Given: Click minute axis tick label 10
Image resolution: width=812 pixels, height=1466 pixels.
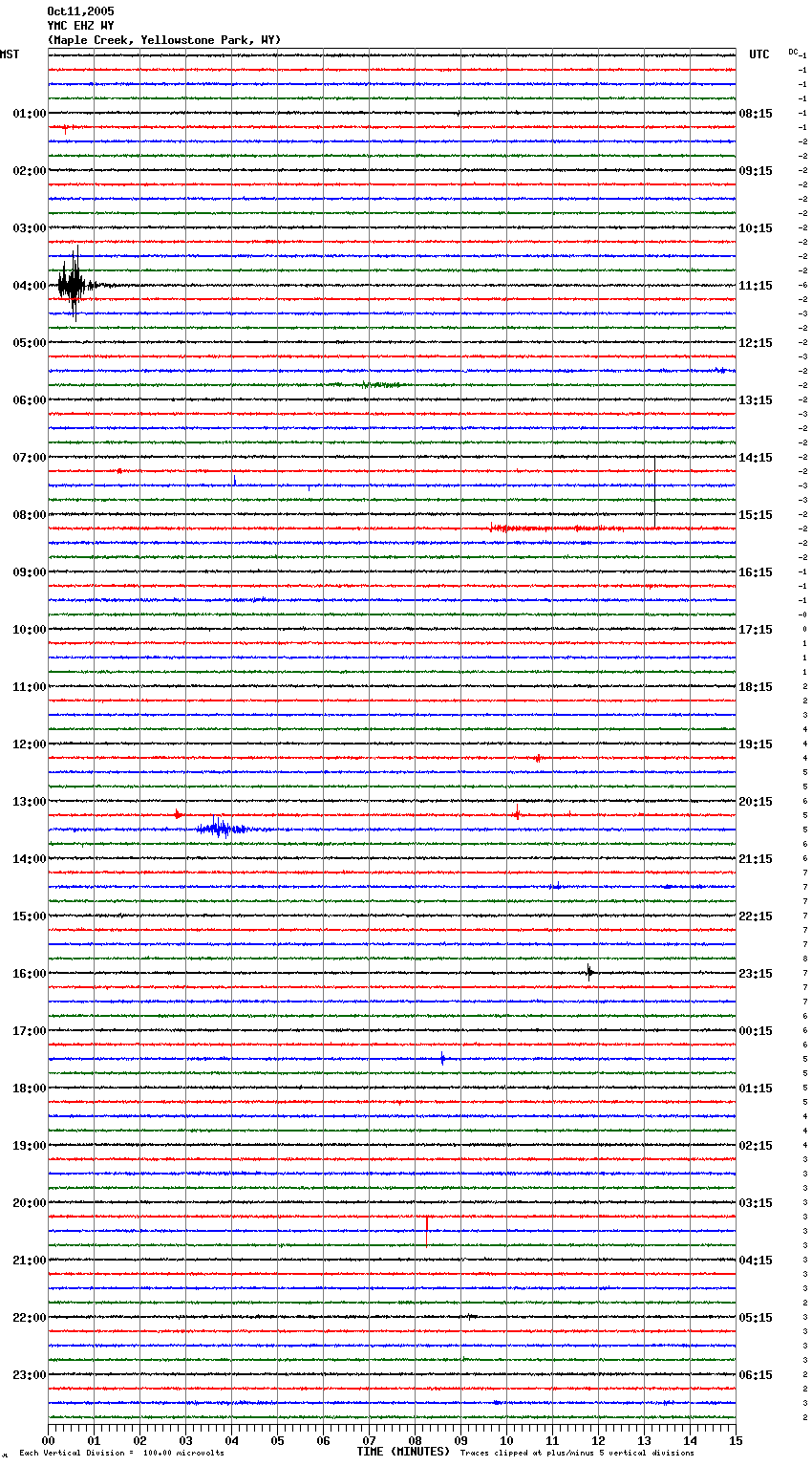Looking at the screenshot, I should [506, 1440].
